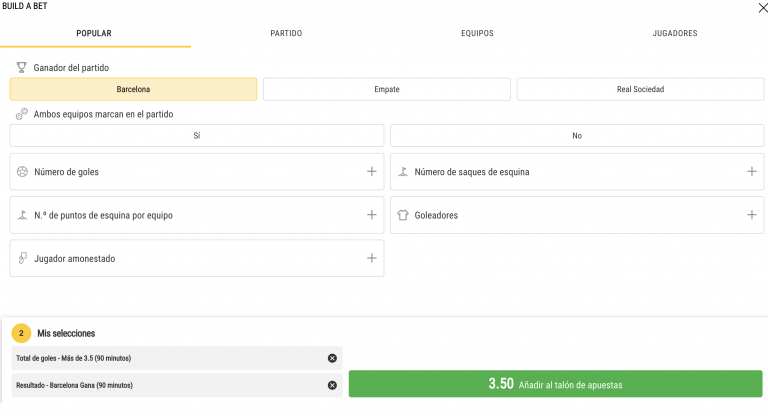This screenshot has height=416, width=768.
Task: Remove the Total de goles Más de 3.5 selection
Action: tap(332, 358)
